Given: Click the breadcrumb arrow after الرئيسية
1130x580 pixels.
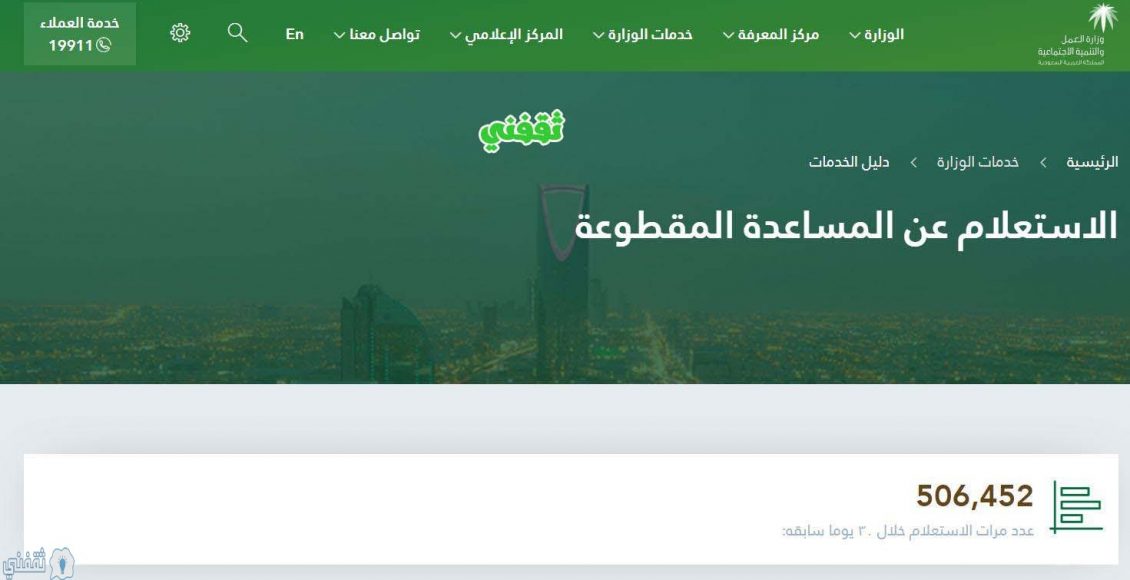Looking at the screenshot, I should click(1043, 163).
